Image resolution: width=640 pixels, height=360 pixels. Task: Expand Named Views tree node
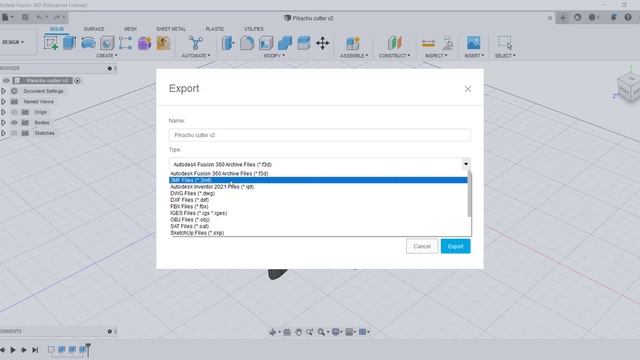(3, 102)
